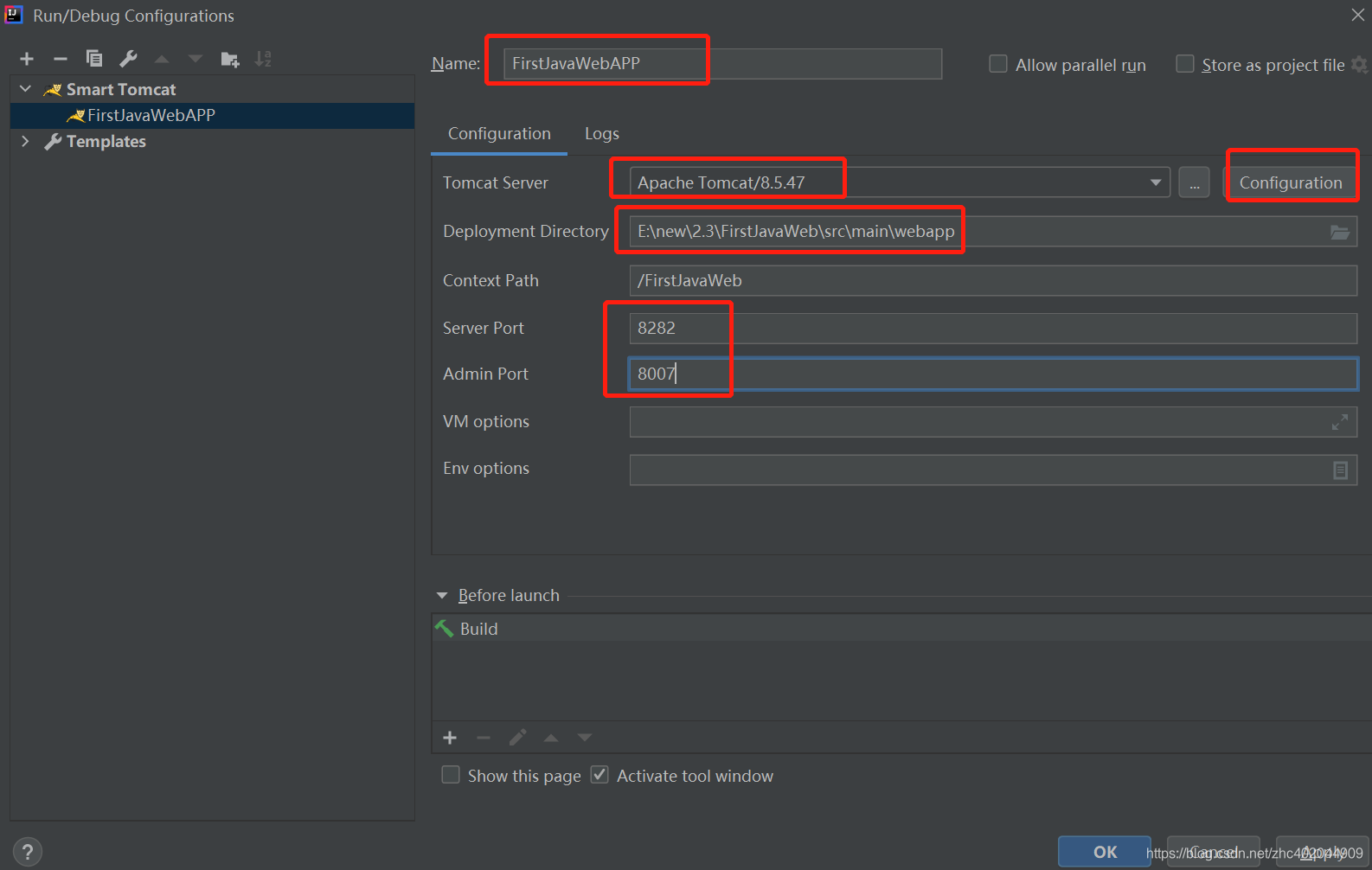Sort configurations alphabetically
The image size is (1372, 870).
(x=263, y=59)
